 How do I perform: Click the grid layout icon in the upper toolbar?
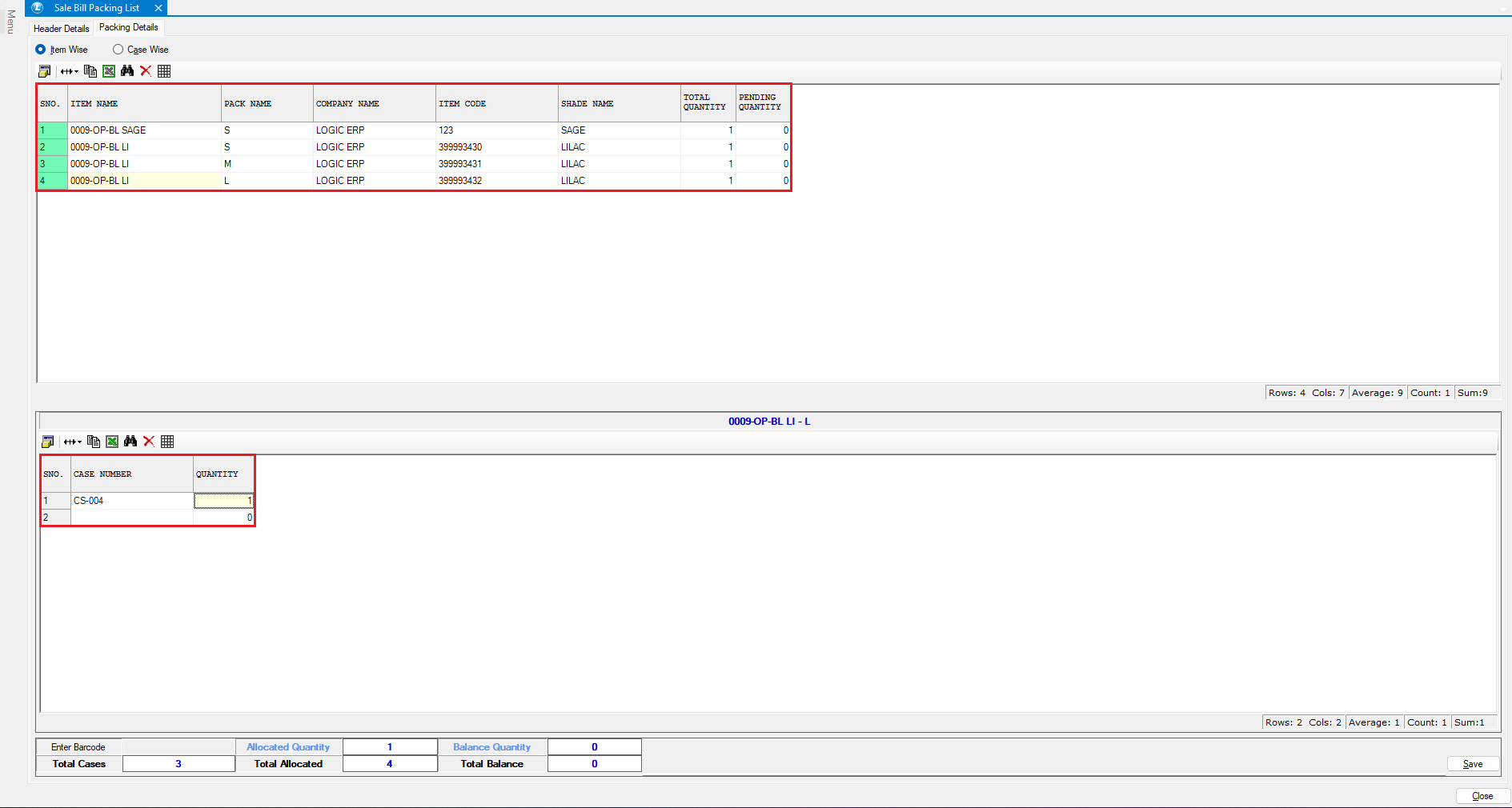tap(164, 71)
